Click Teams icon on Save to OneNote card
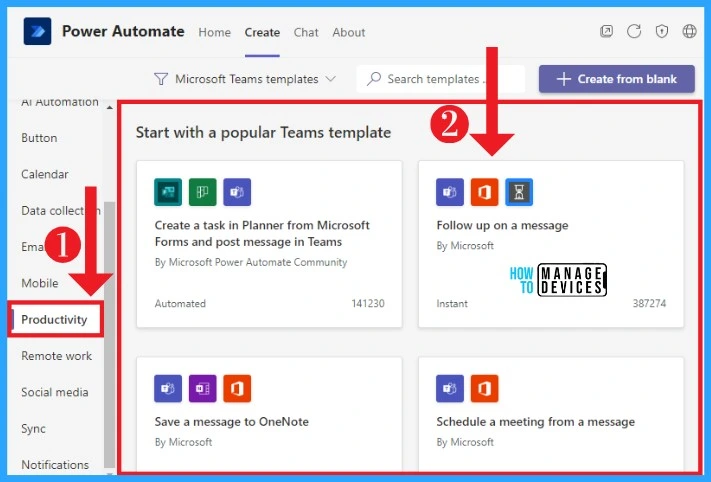This screenshot has width=711, height=482. point(168,389)
